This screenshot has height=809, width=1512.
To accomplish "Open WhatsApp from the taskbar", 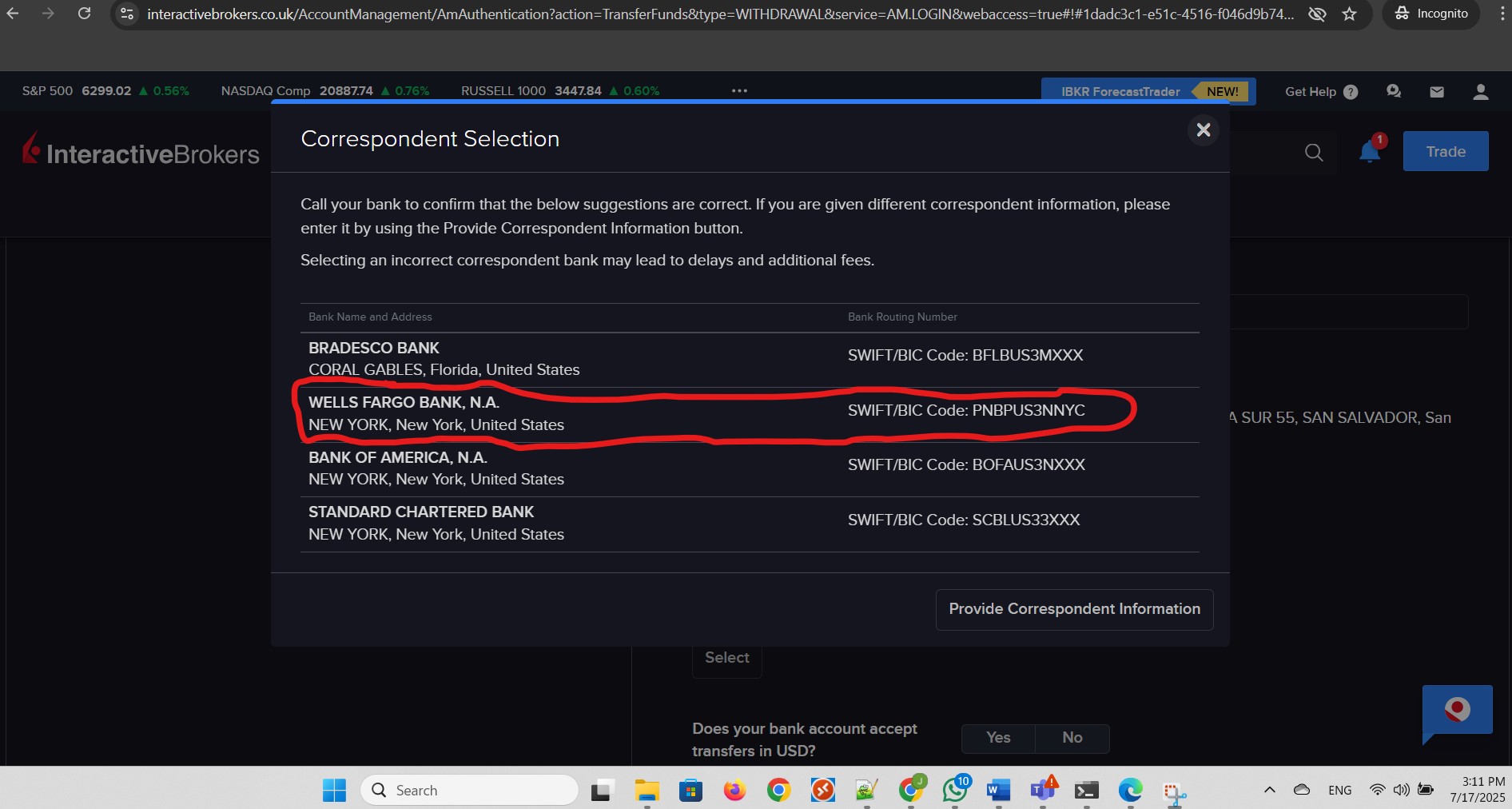I will 955,790.
